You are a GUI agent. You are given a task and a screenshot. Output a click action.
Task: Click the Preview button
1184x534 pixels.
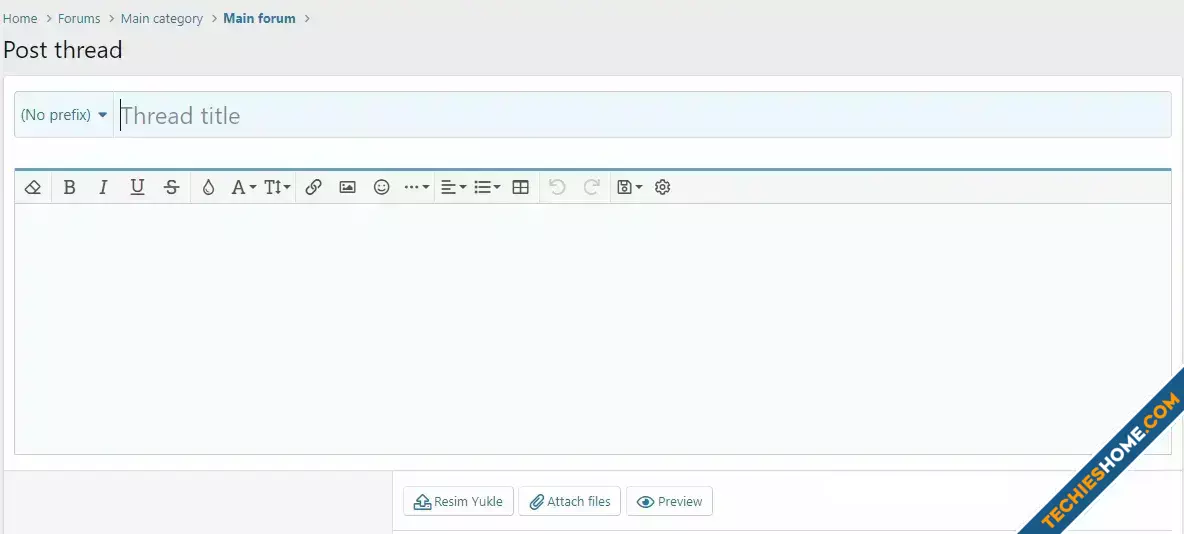point(669,502)
